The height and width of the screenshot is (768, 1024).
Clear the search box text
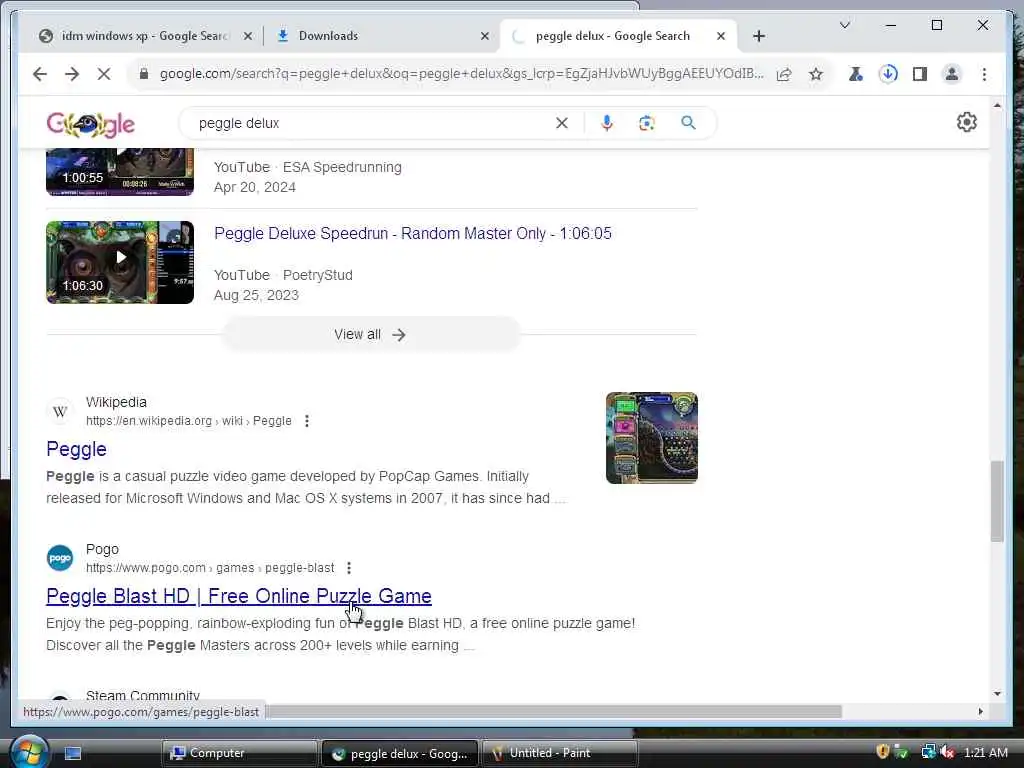pos(562,123)
